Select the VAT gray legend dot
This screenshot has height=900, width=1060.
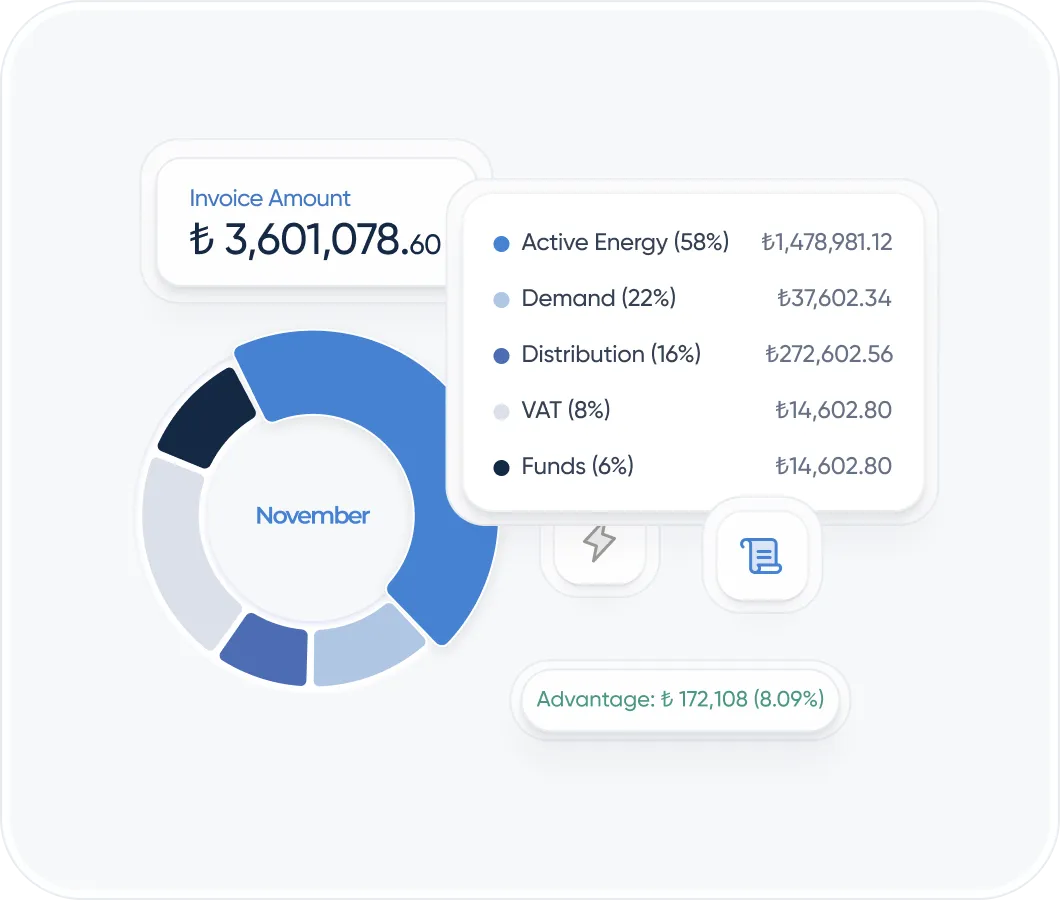pyautogui.click(x=502, y=411)
